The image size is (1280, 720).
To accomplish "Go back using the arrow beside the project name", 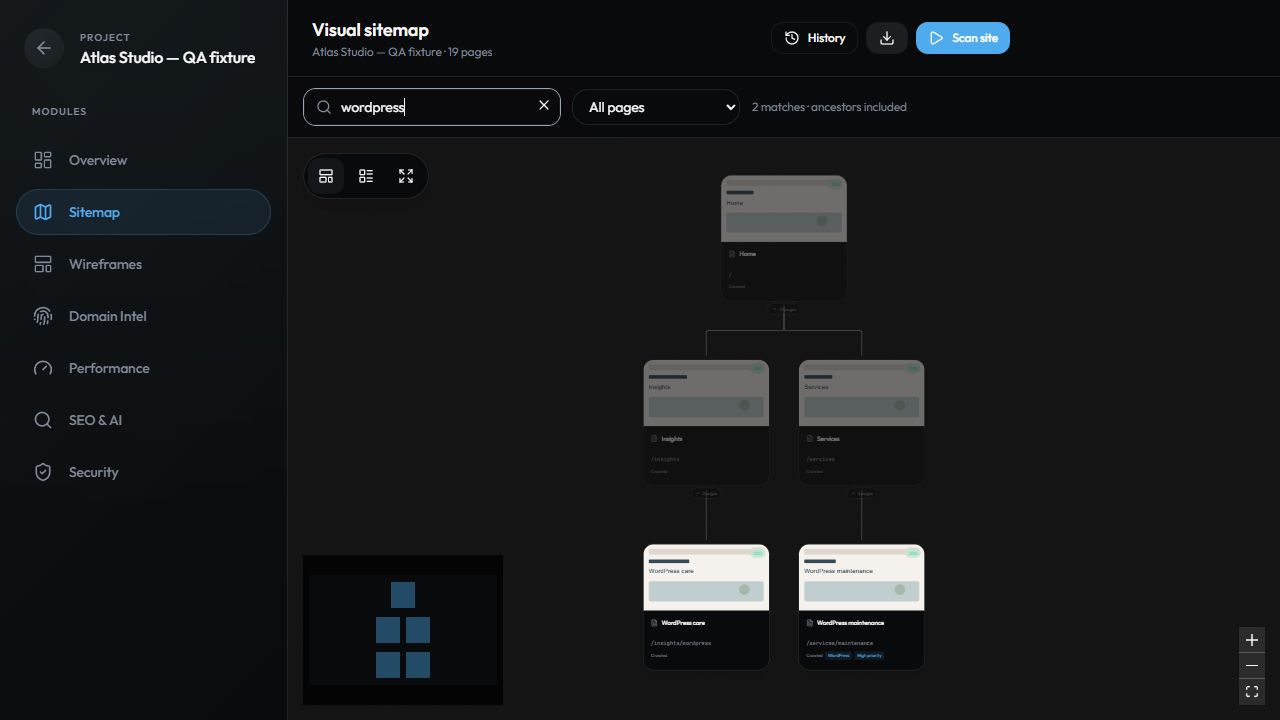I will tap(44, 48).
